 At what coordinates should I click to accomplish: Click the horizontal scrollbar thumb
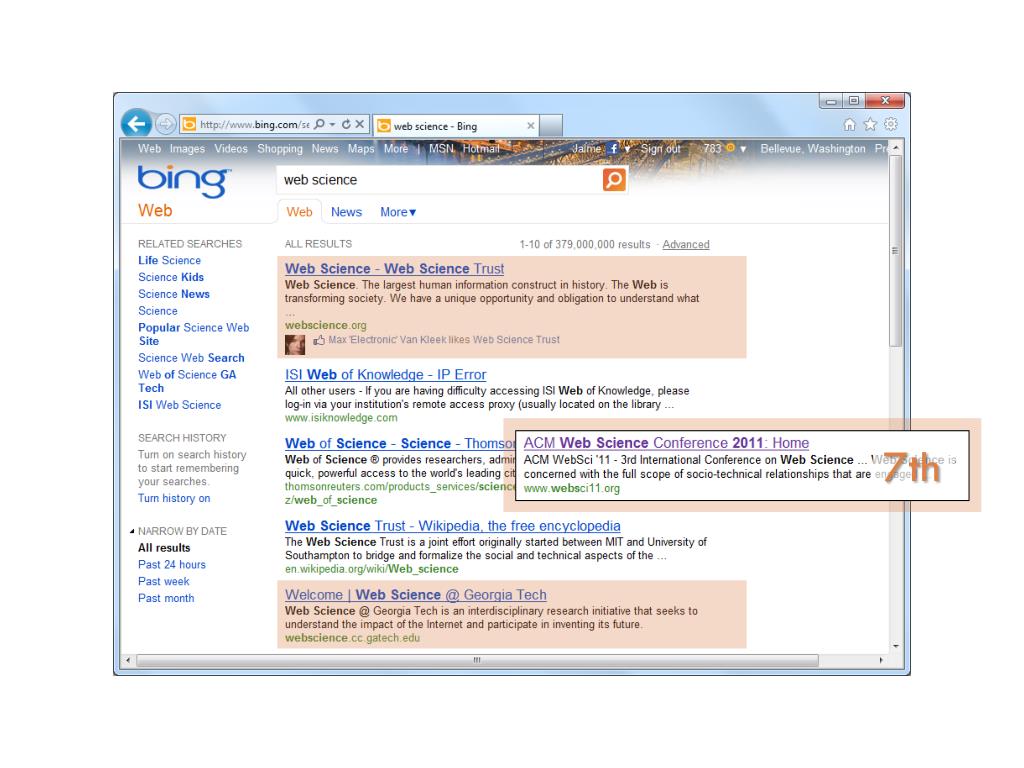click(477, 660)
